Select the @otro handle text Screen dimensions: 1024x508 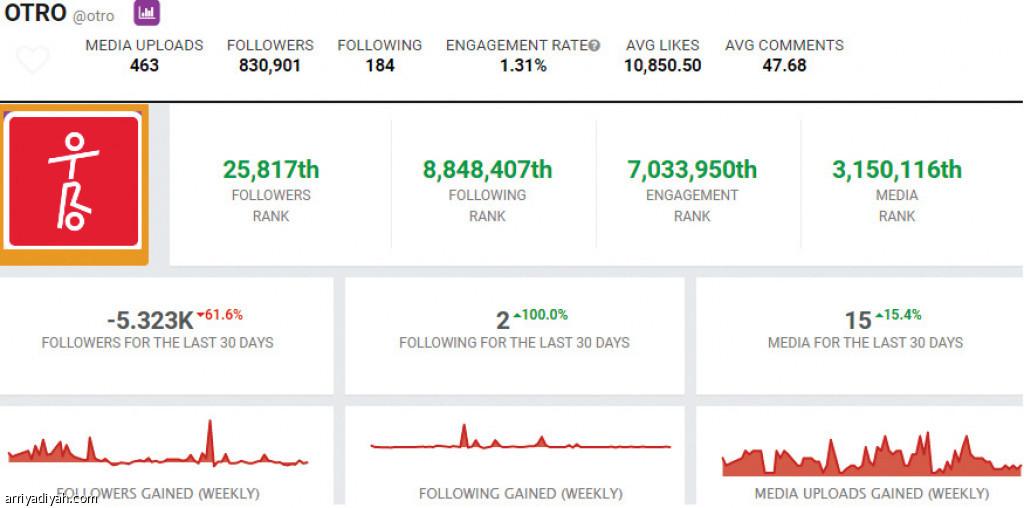pos(93,17)
